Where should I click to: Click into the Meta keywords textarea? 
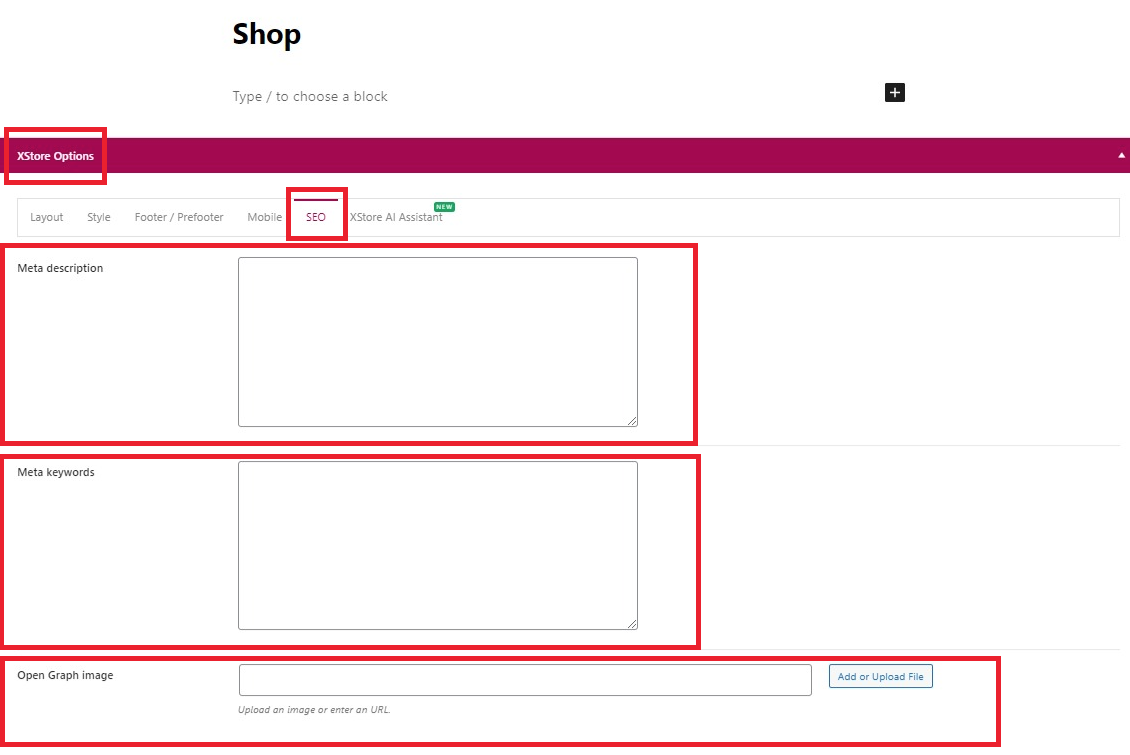coord(437,545)
